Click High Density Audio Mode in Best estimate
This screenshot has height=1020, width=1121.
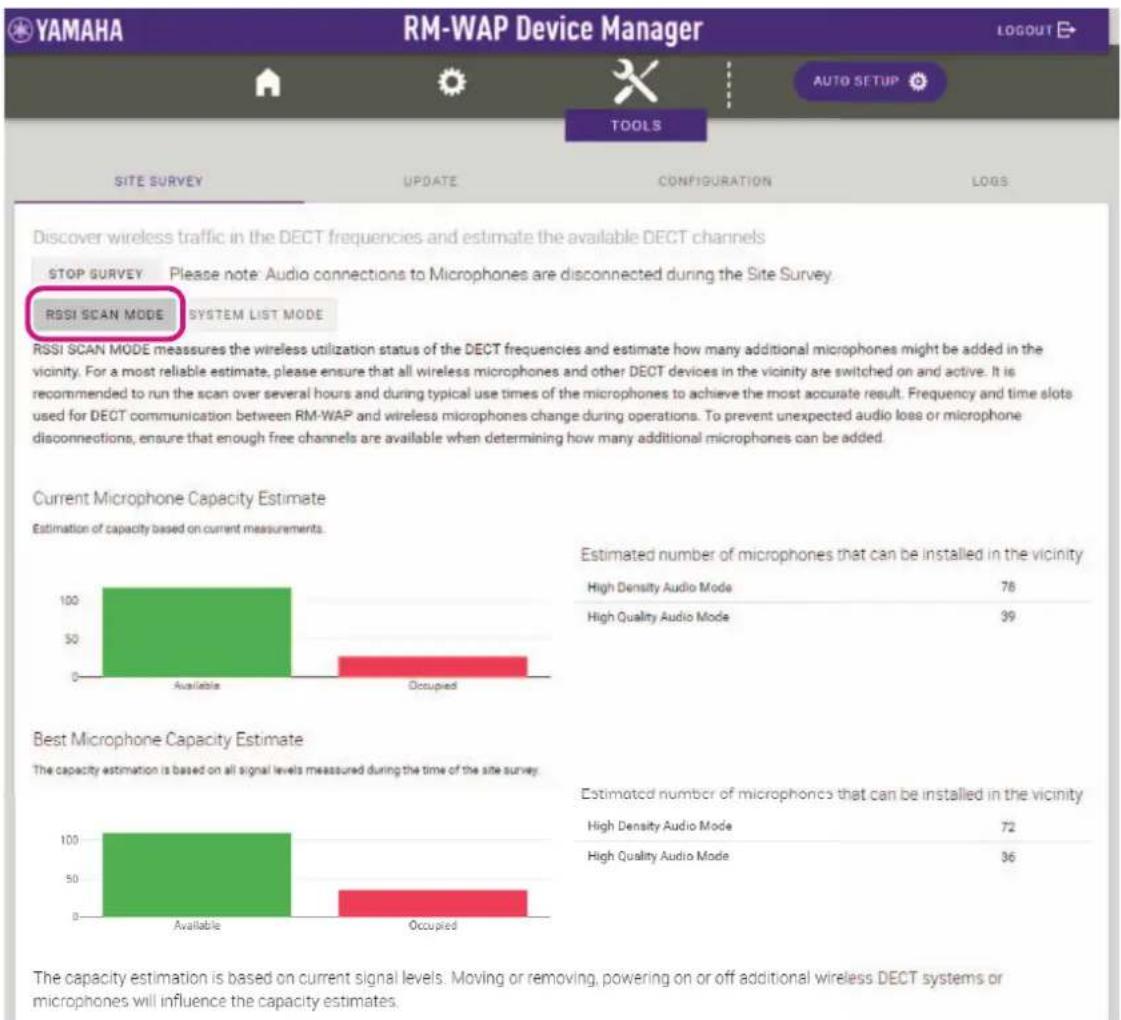coord(659,826)
